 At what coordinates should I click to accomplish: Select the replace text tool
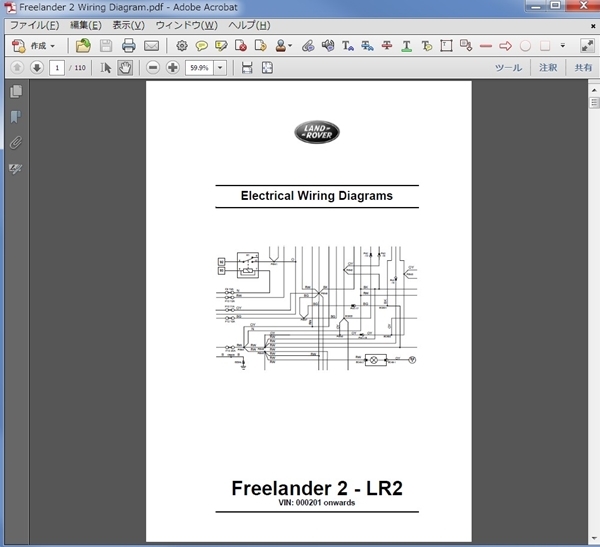click(x=367, y=46)
